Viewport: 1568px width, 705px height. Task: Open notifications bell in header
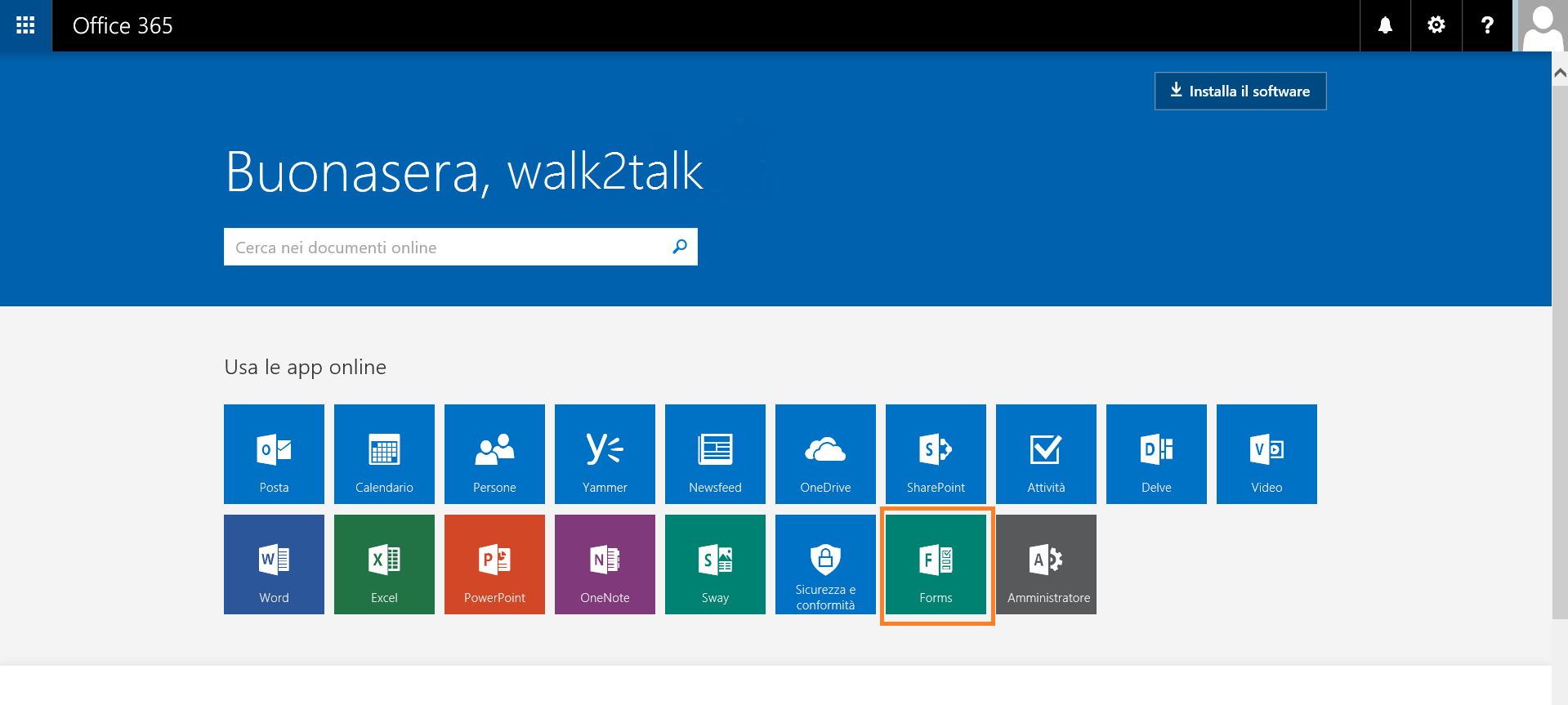tap(1385, 25)
